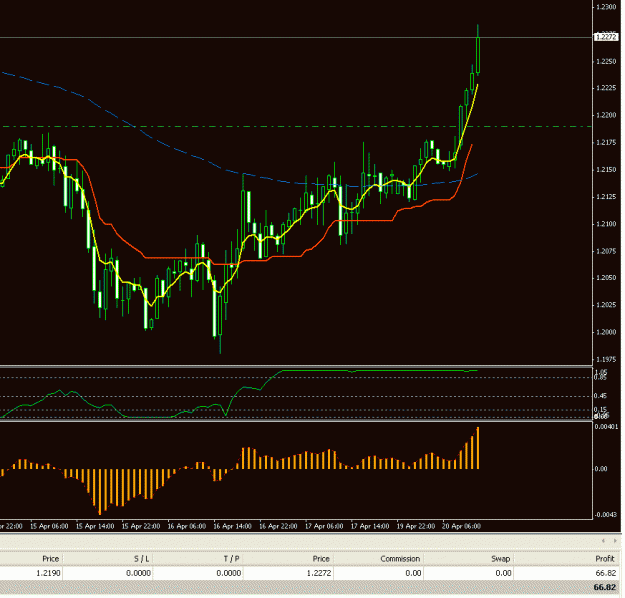This screenshot has height=598, width=625.
Task: Sort by the Commission column header
Action: [x=400, y=559]
